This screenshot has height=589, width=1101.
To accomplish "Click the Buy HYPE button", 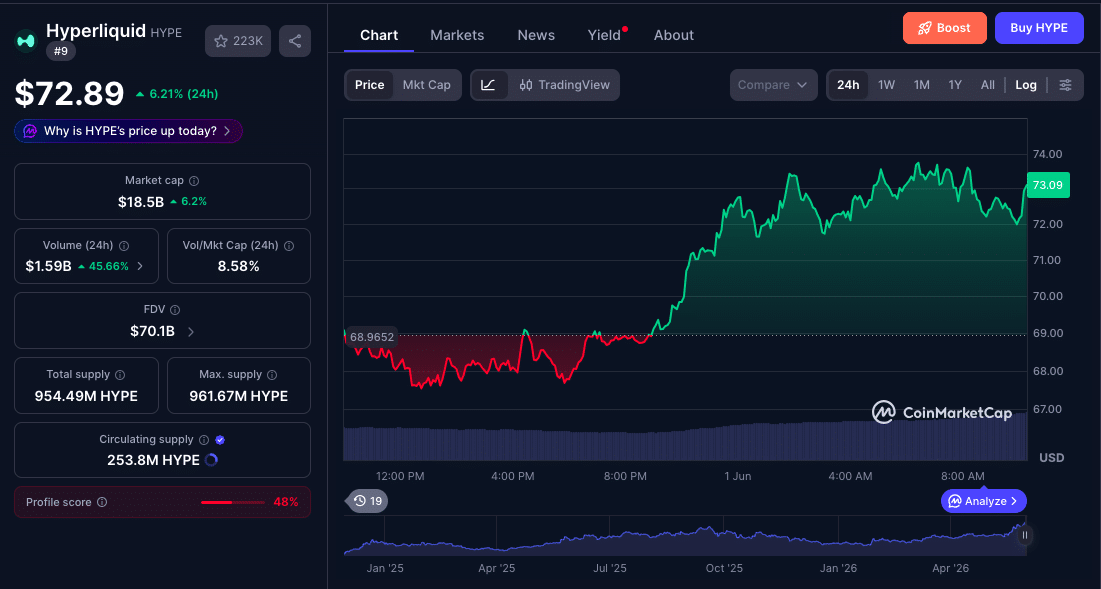I will click(1039, 28).
